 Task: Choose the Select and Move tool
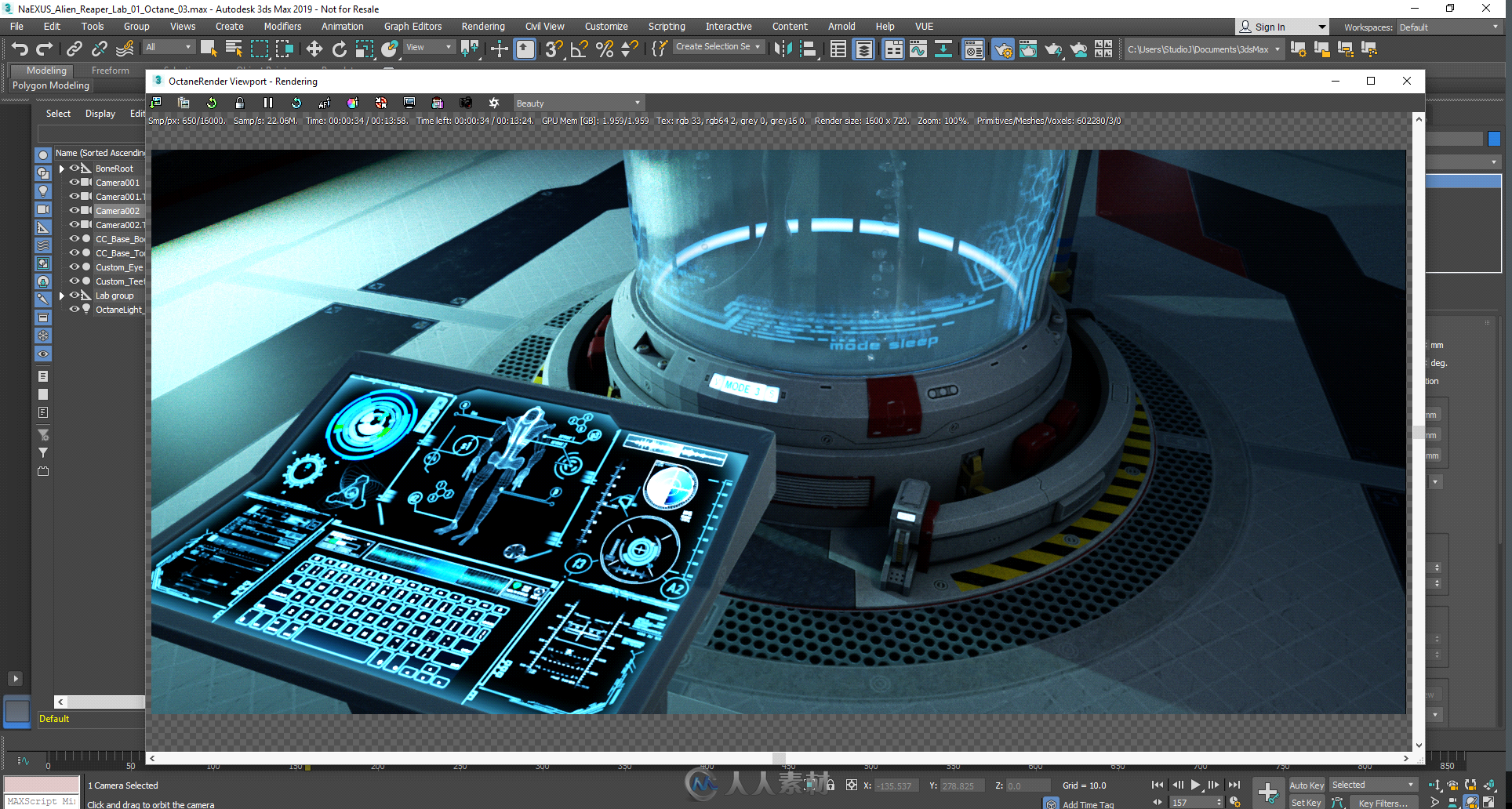click(314, 49)
